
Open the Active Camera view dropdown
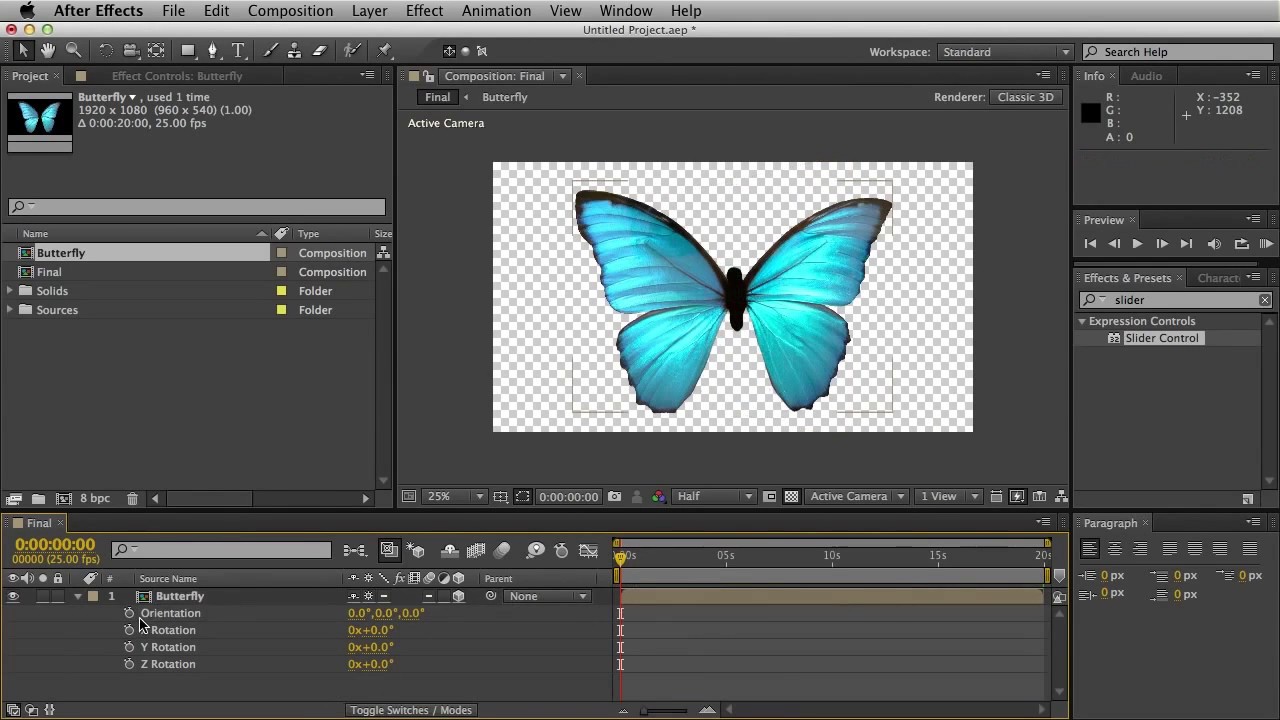click(x=857, y=496)
